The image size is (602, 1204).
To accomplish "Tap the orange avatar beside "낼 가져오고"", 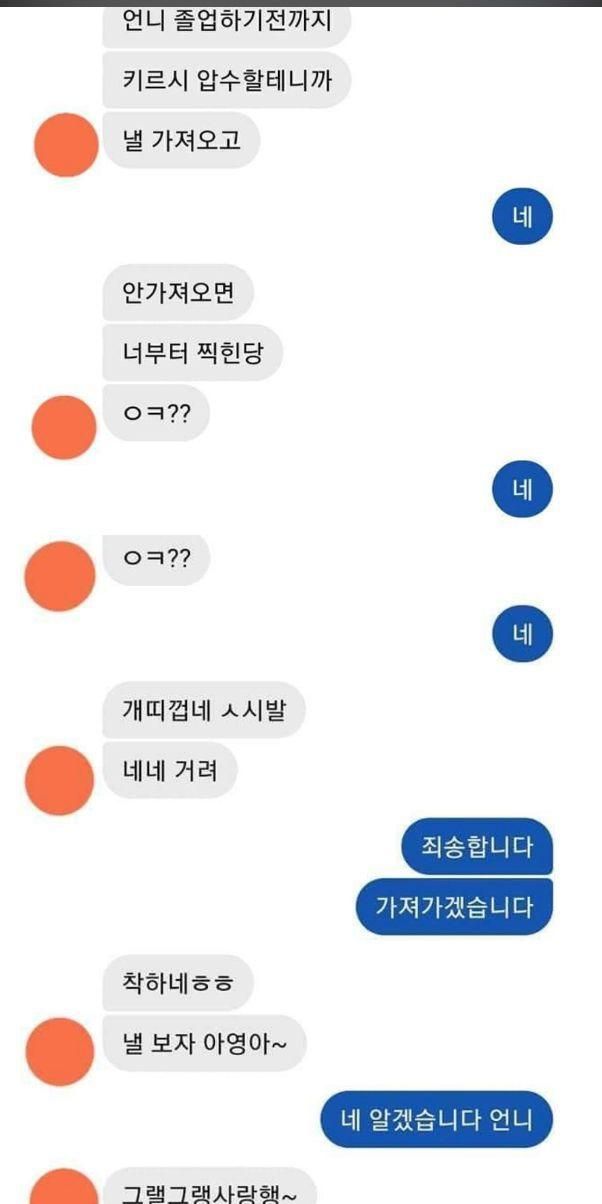I will point(66,145).
